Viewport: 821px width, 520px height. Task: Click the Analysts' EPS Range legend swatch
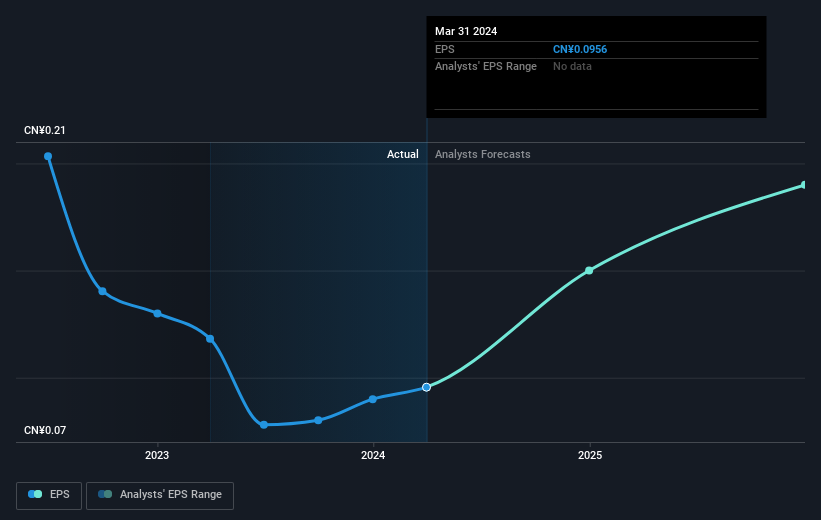[105, 494]
